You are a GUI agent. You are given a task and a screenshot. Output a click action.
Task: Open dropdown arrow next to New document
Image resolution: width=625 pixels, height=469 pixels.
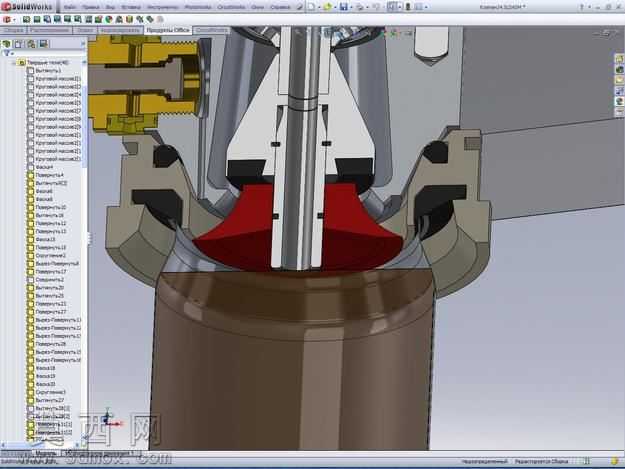[x=319, y=7]
